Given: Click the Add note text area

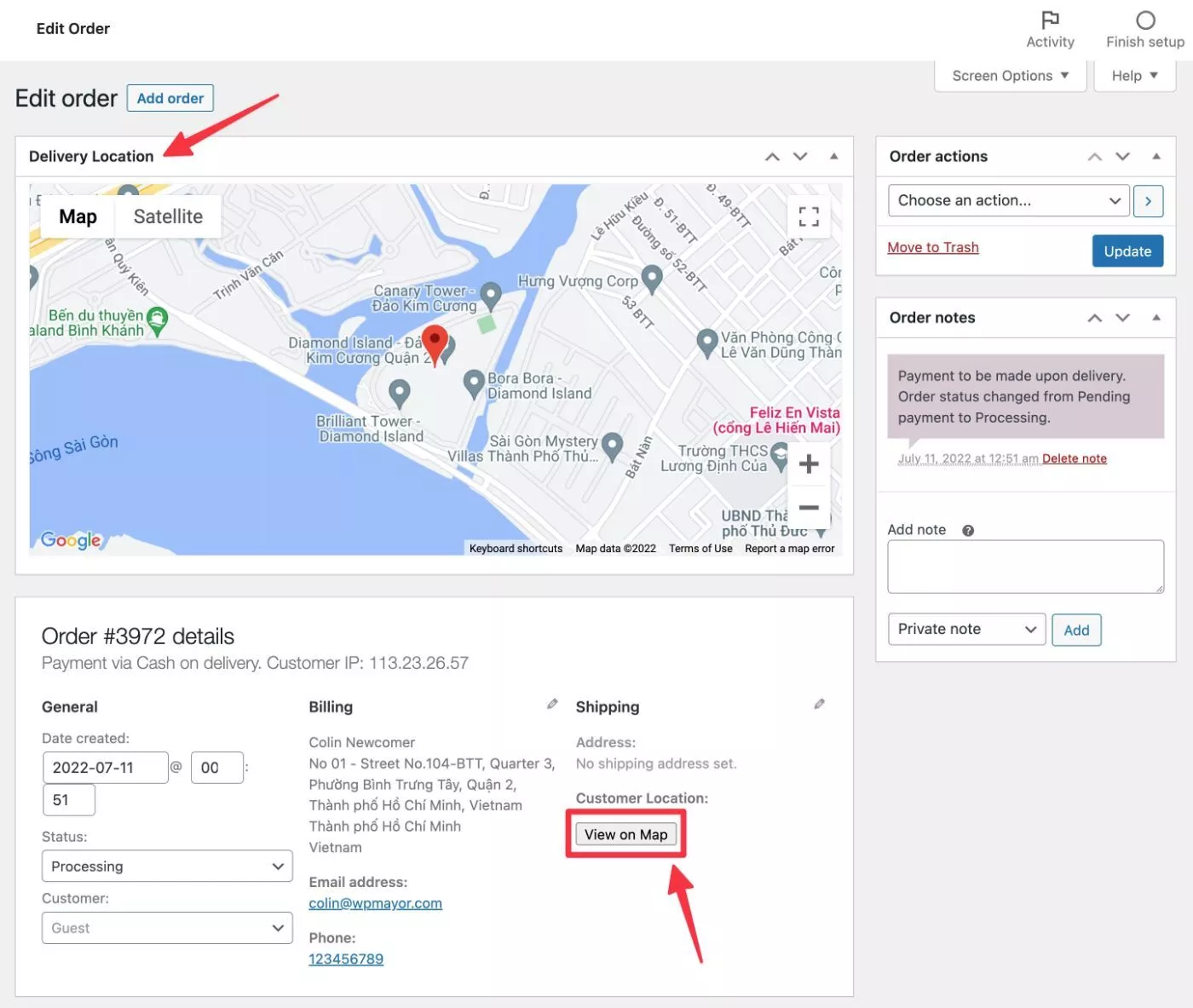Looking at the screenshot, I should tap(1026, 567).
